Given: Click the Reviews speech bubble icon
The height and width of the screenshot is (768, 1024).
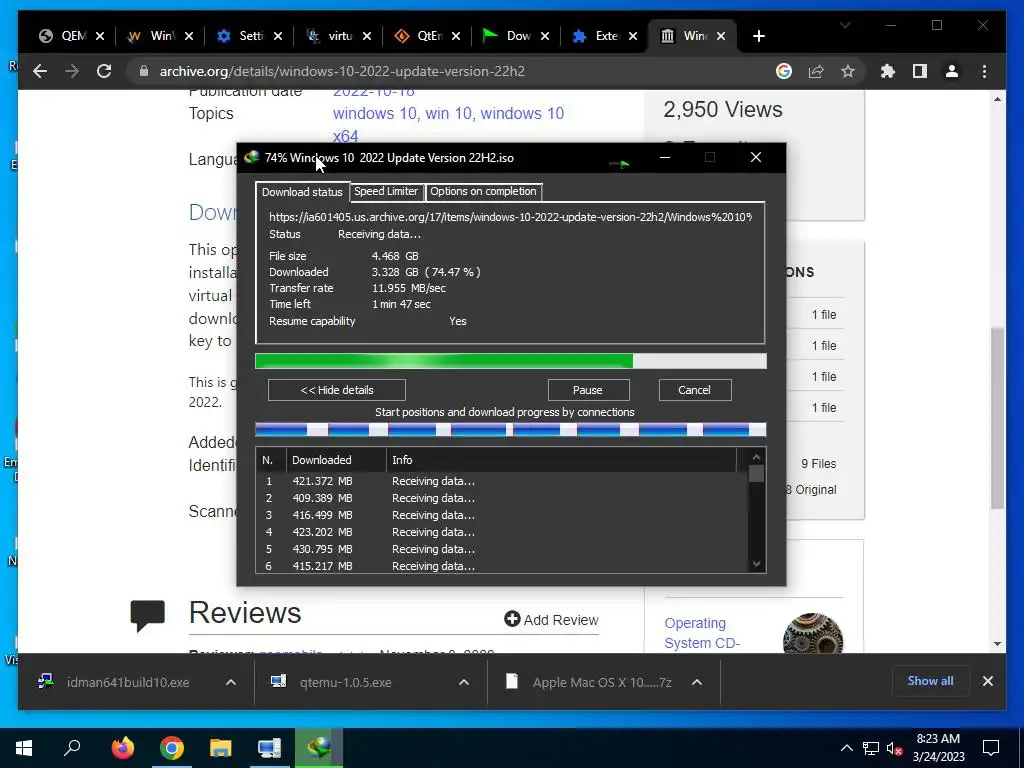Looking at the screenshot, I should [148, 615].
